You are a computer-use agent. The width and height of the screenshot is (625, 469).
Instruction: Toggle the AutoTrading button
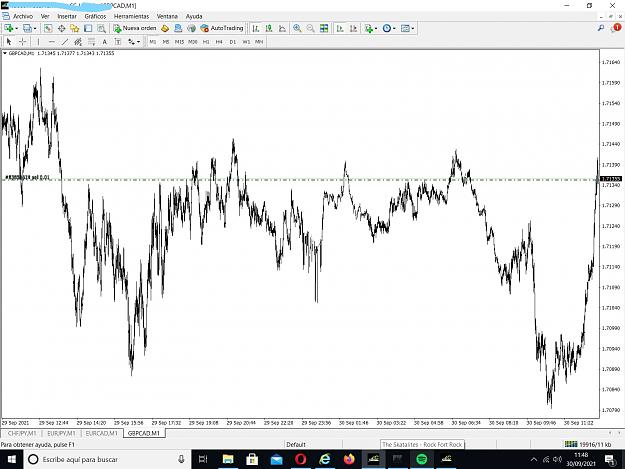click(222, 28)
